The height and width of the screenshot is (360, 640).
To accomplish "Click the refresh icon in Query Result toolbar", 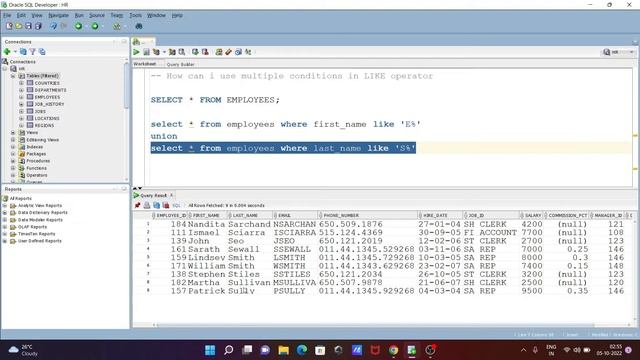I will (x=156, y=205).
